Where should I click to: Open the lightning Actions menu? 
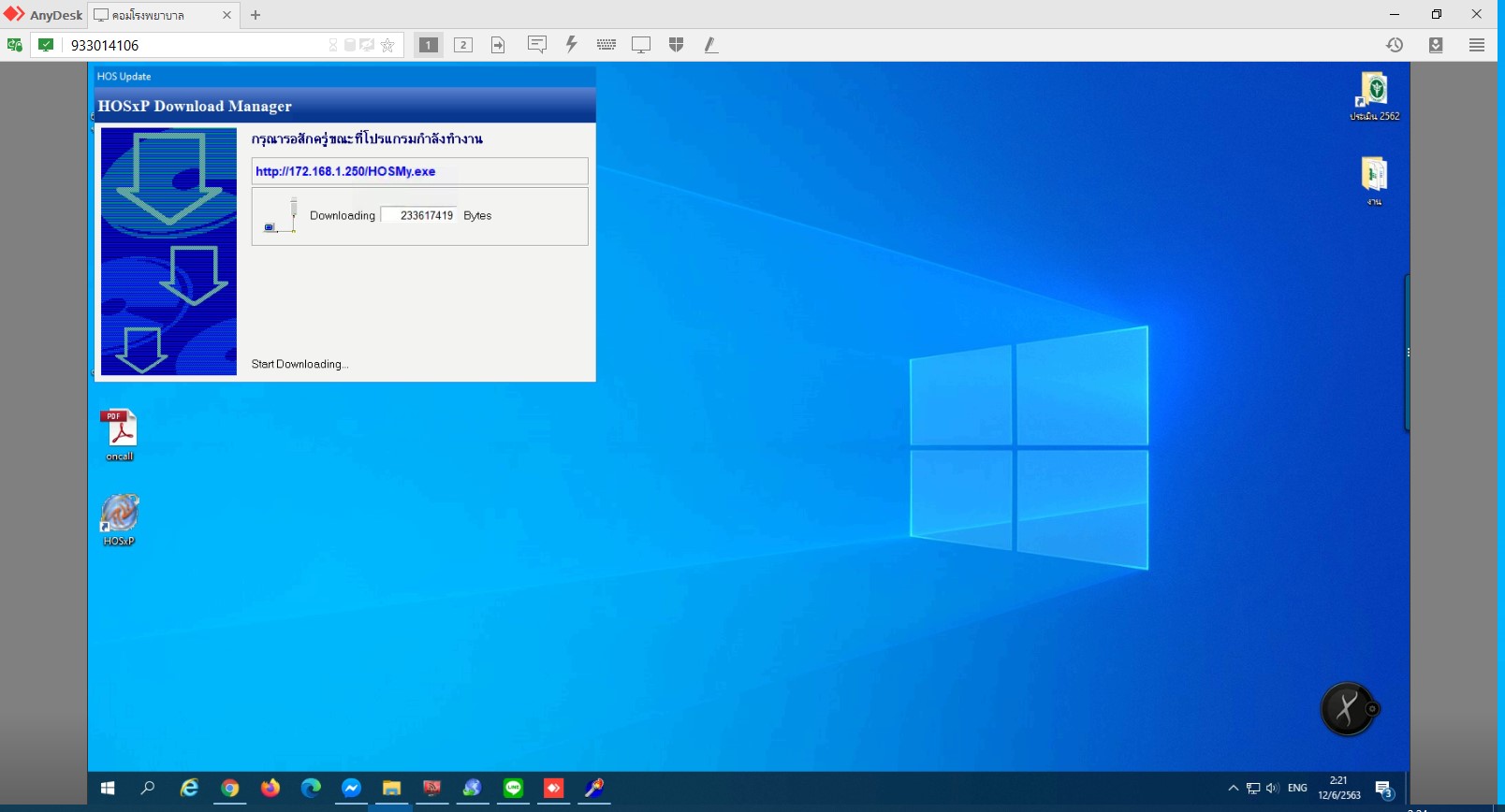click(571, 44)
